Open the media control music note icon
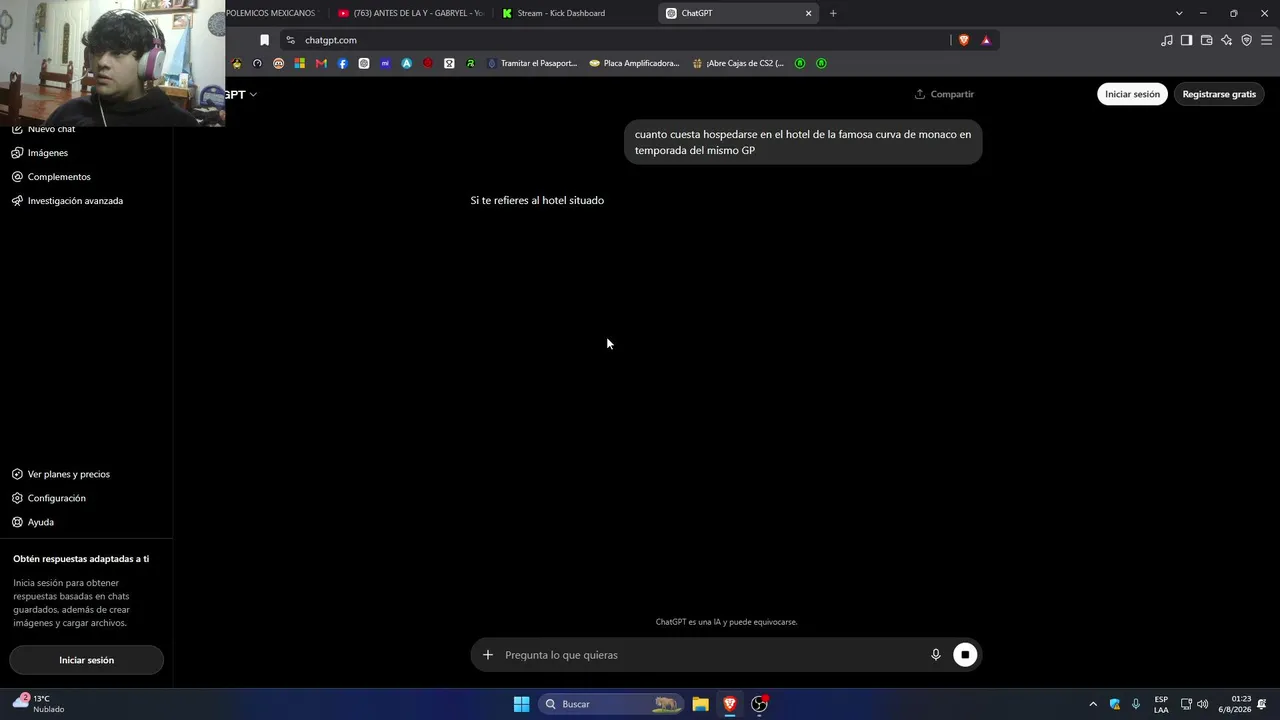Image resolution: width=1280 pixels, height=720 pixels. tap(1167, 40)
